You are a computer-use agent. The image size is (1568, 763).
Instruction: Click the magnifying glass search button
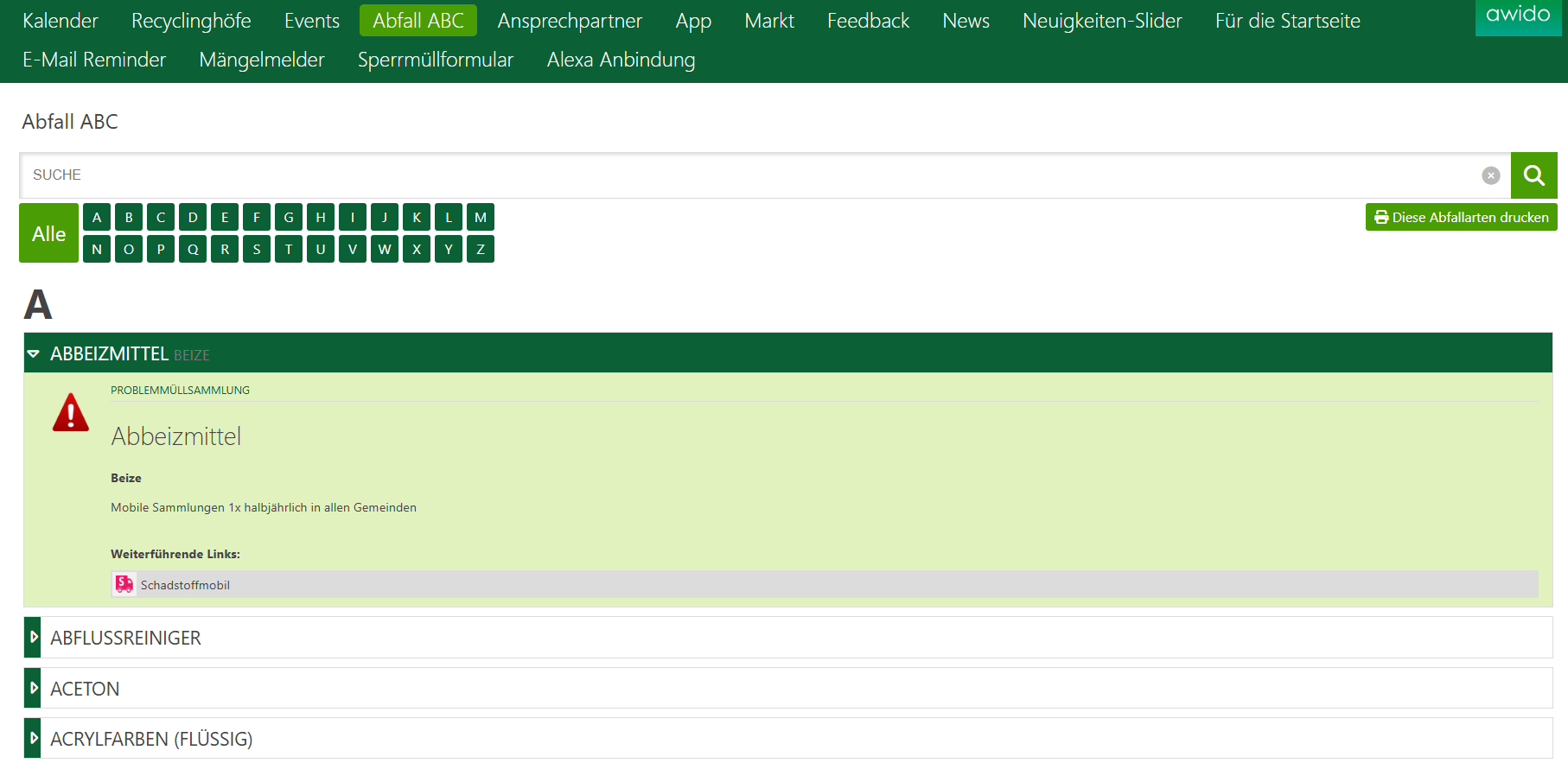point(1533,175)
